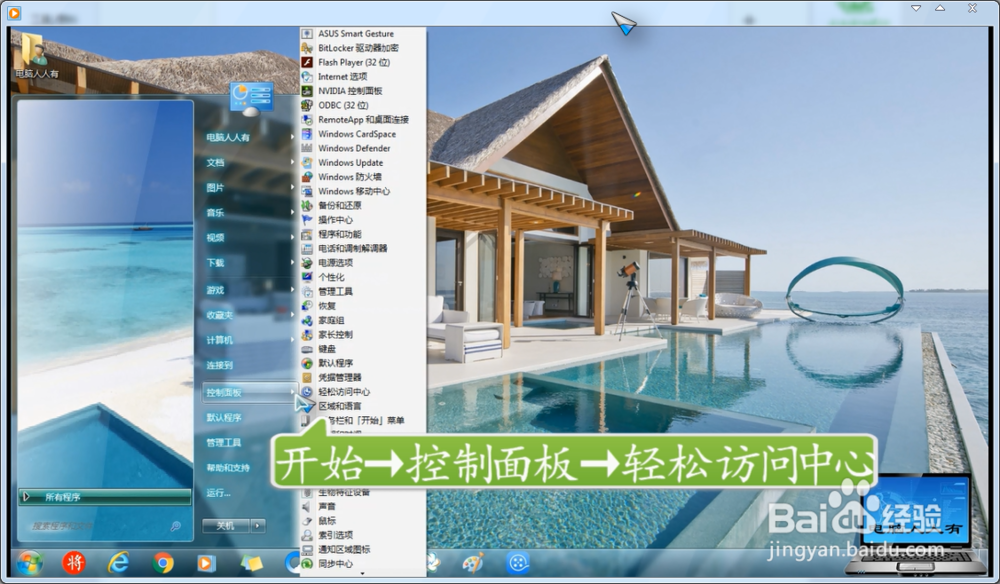Expand 电脑人人有 submenu arrow in Start menu
Image resolution: width=1000 pixels, height=584 pixels.
[x=292, y=137]
